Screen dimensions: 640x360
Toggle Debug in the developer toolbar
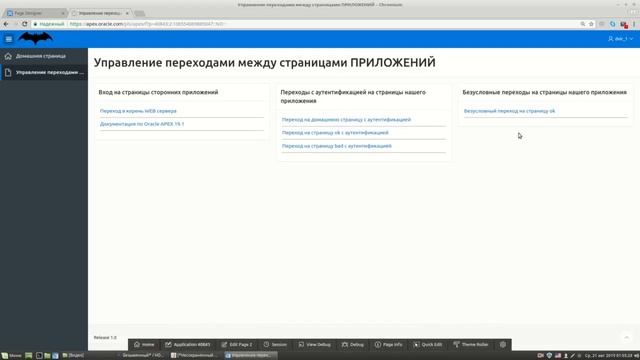[x=353, y=344]
